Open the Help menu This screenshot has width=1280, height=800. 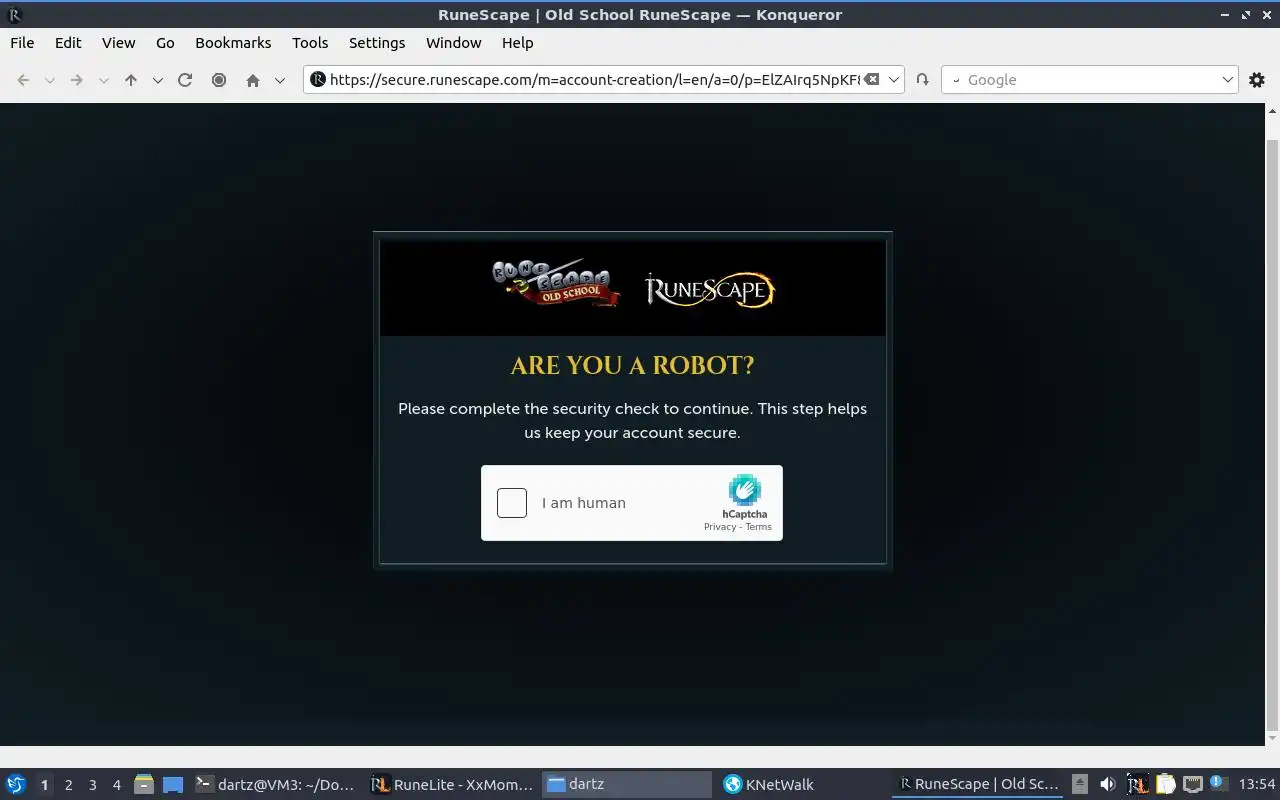[517, 43]
